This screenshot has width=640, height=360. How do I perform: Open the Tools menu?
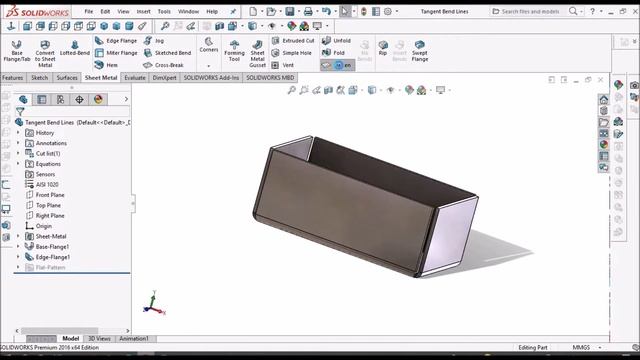click(164, 11)
